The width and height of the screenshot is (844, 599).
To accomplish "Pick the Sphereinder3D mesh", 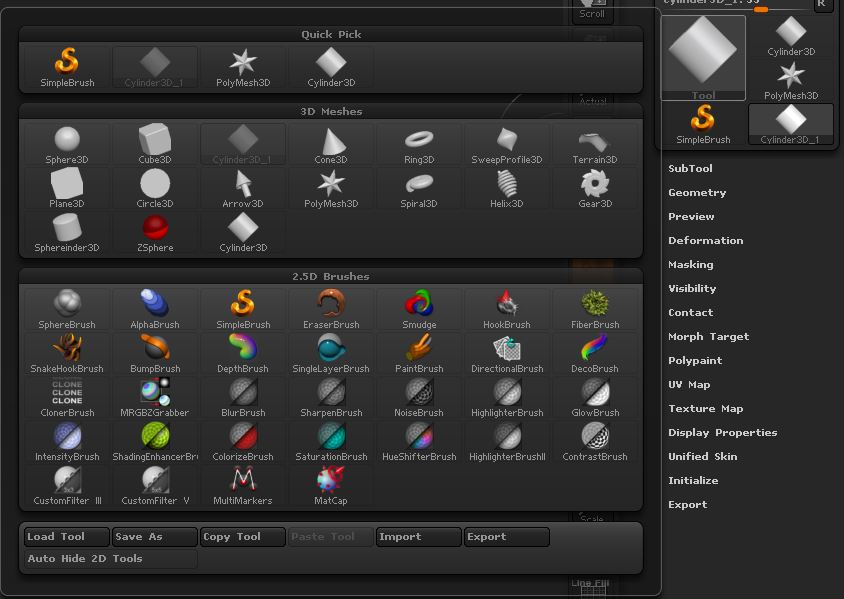I will [x=67, y=232].
